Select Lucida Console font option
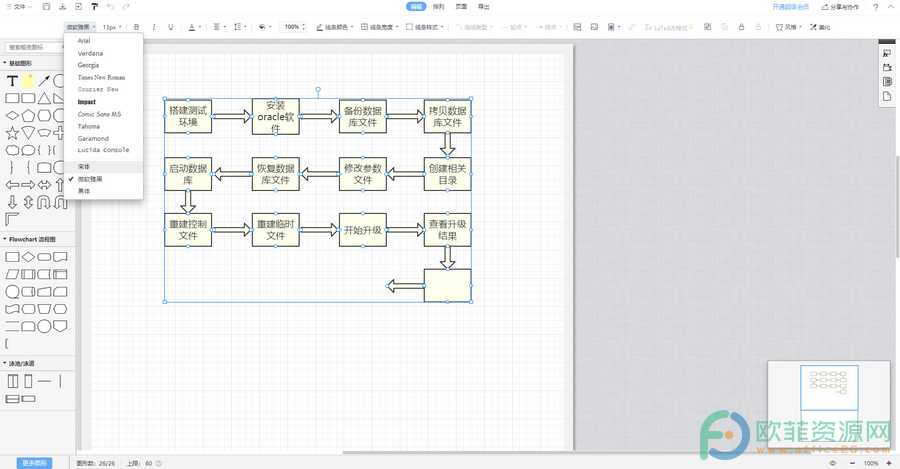 (x=103, y=150)
